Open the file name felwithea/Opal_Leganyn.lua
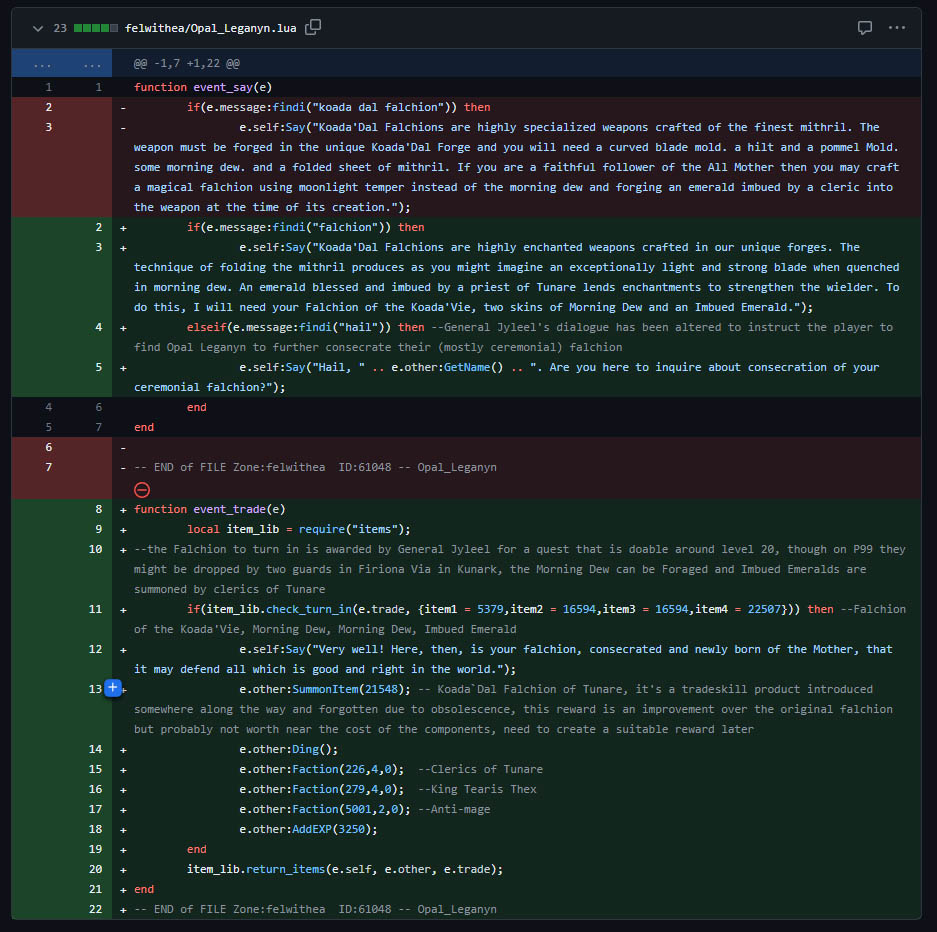This screenshot has height=932, width=937. 210,28
